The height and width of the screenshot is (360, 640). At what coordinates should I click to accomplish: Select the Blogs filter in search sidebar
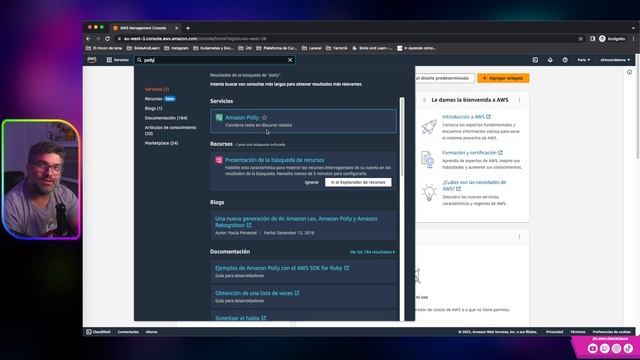(x=153, y=108)
